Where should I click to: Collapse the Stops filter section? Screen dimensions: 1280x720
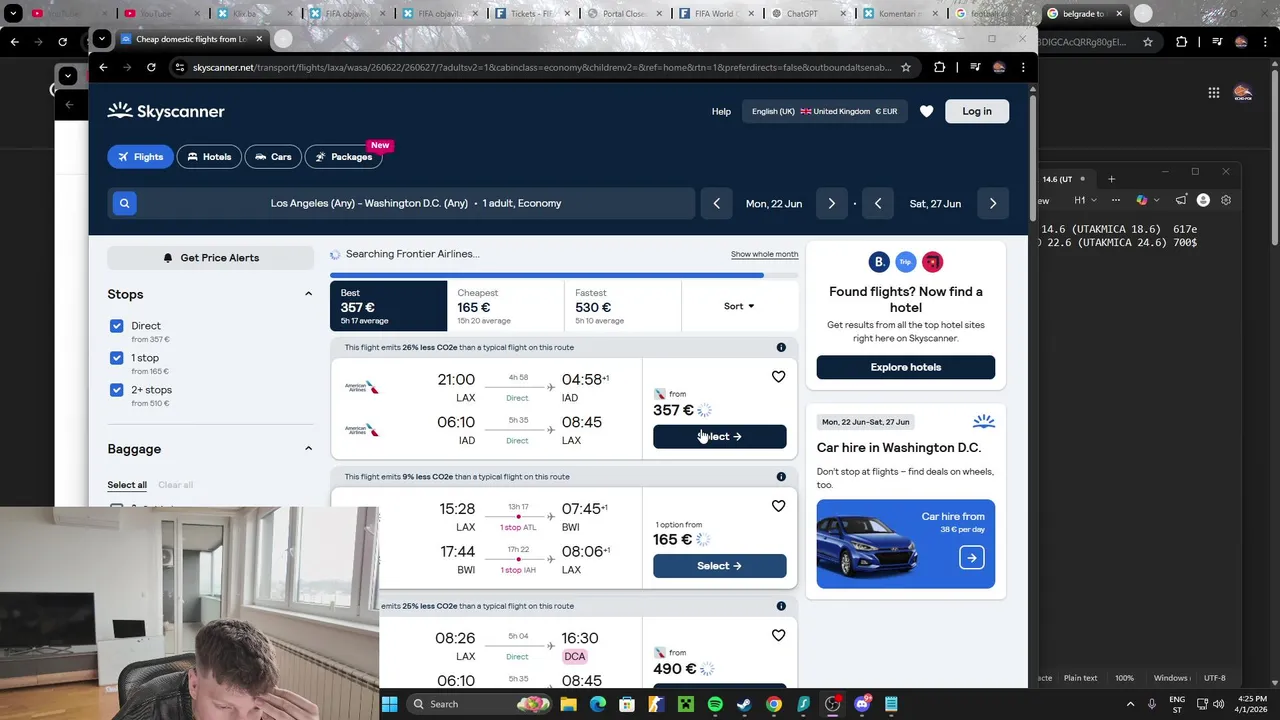pyautogui.click(x=308, y=294)
